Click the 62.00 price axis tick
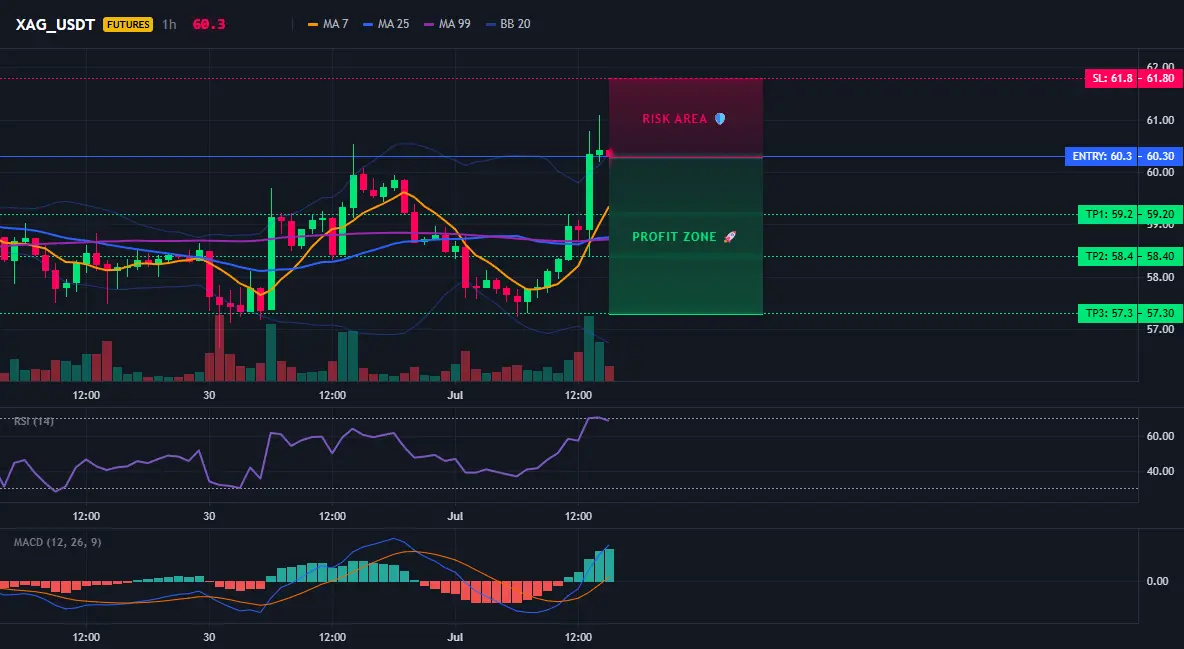 click(1160, 67)
